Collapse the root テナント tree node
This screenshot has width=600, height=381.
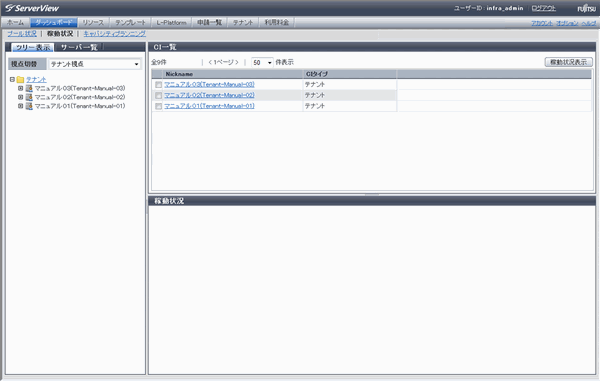12,80
